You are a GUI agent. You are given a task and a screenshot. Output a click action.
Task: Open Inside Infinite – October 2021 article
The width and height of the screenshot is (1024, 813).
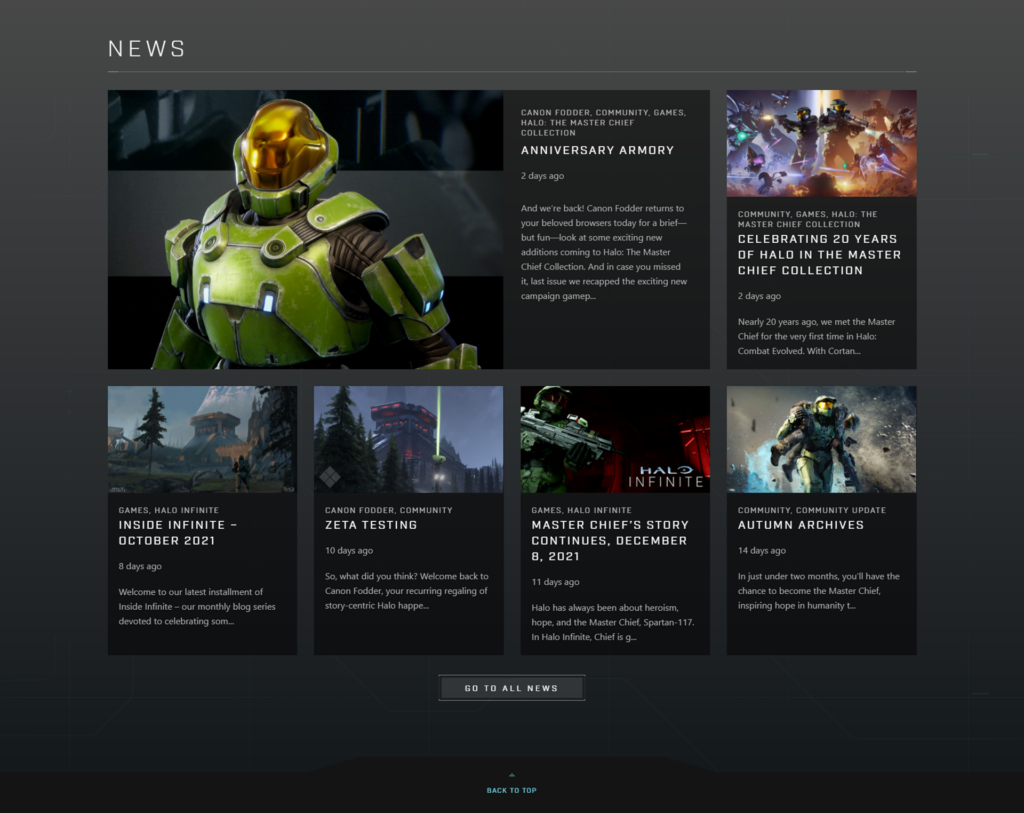178,533
